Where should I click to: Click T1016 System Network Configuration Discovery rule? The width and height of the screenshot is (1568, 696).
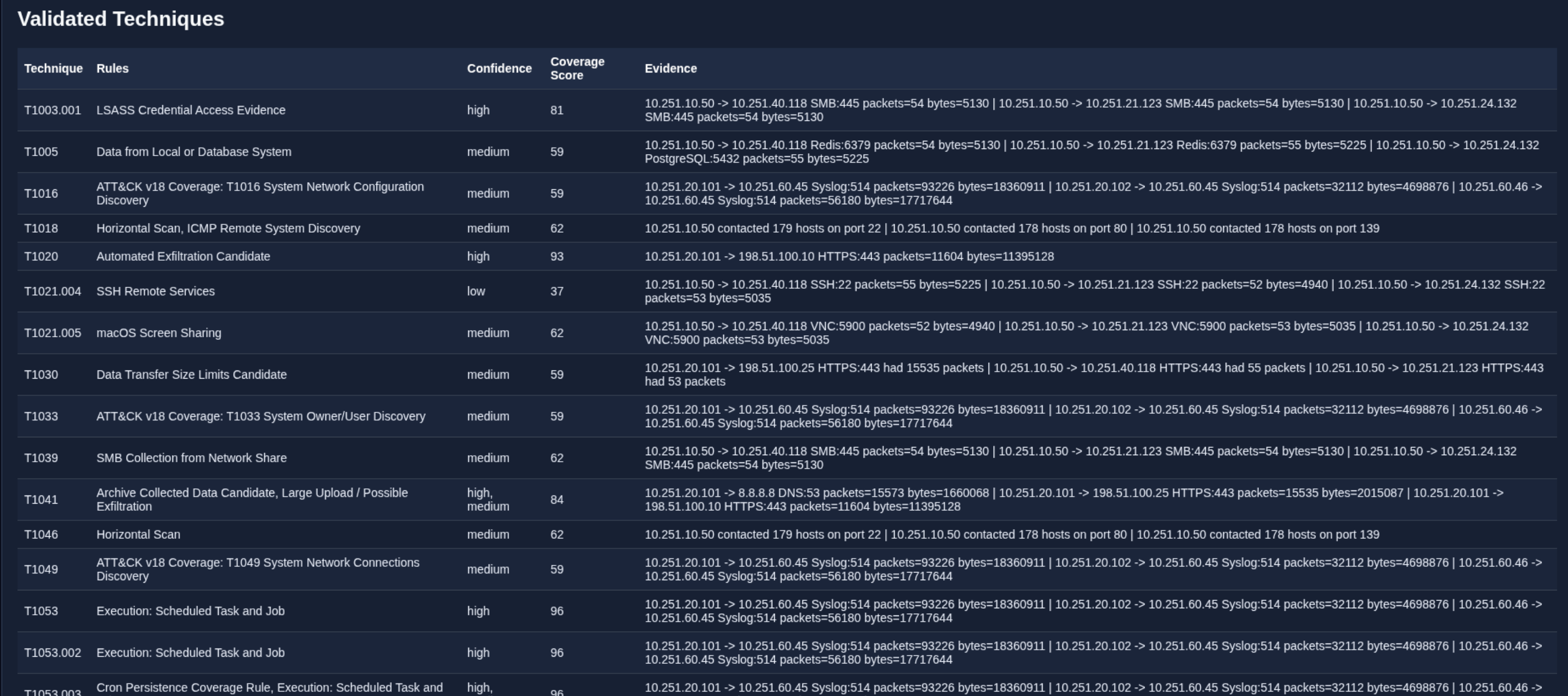(x=260, y=193)
